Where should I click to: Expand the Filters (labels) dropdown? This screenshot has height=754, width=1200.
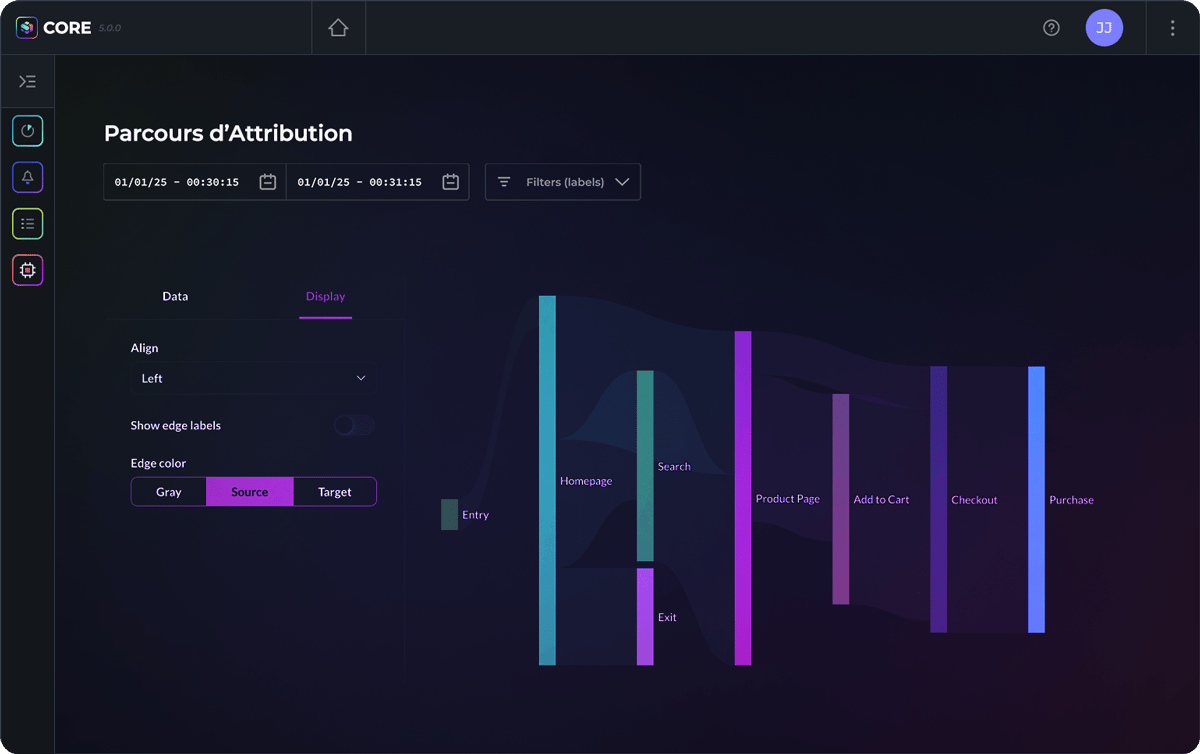click(x=563, y=182)
